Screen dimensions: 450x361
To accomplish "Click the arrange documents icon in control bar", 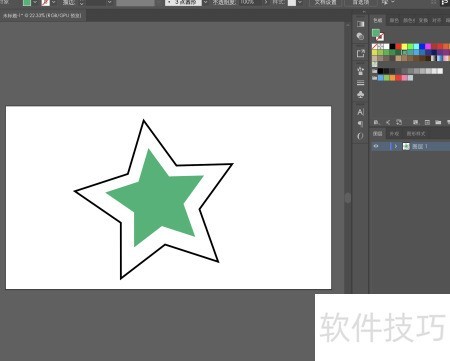I will tap(385, 2).
